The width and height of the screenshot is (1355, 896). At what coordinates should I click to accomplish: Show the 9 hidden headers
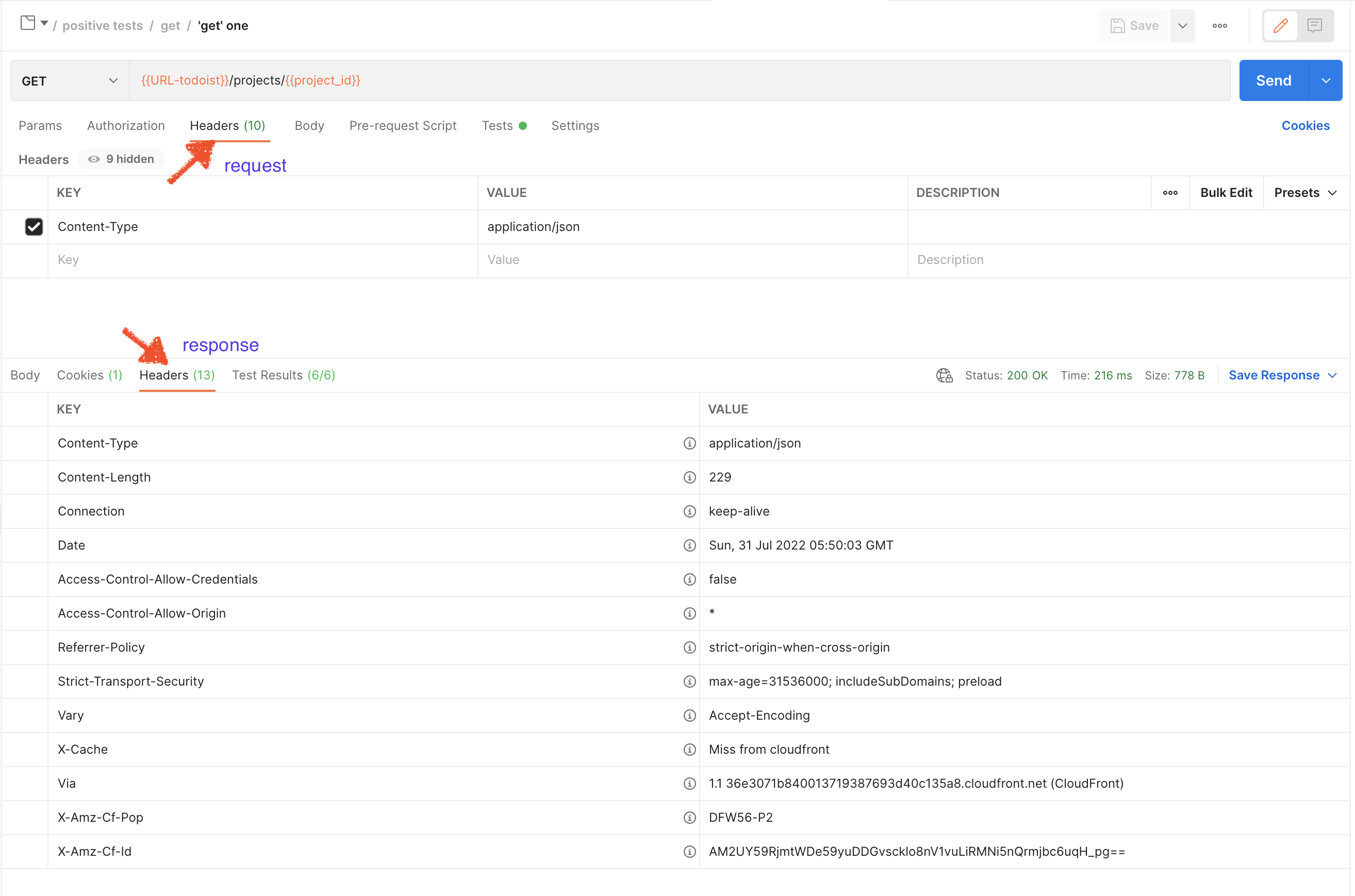point(121,159)
